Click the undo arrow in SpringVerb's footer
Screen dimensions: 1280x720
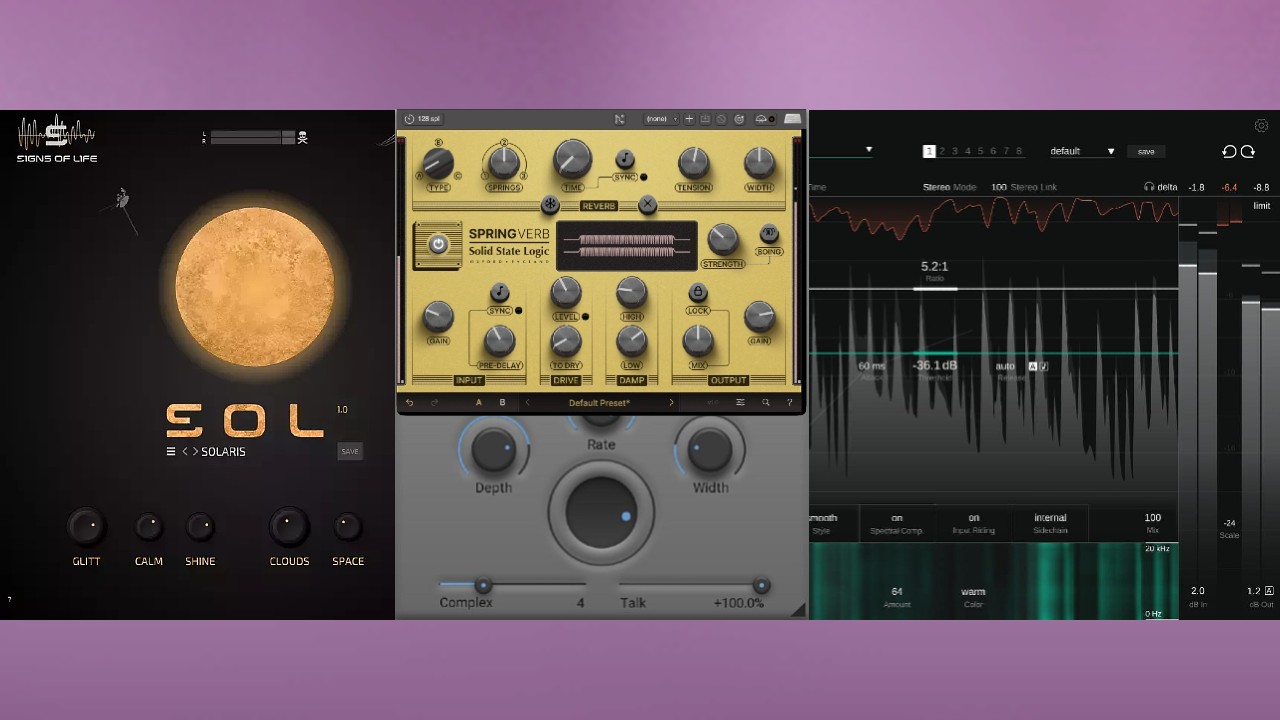tap(410, 402)
